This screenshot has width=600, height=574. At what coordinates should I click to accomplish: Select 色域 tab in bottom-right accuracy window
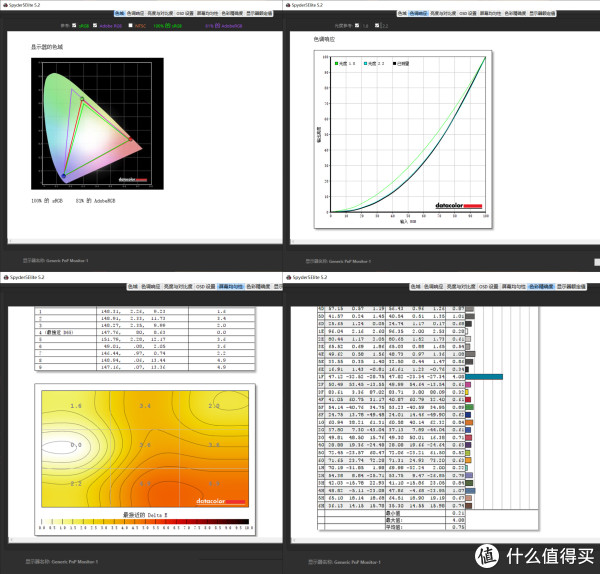click(416, 287)
